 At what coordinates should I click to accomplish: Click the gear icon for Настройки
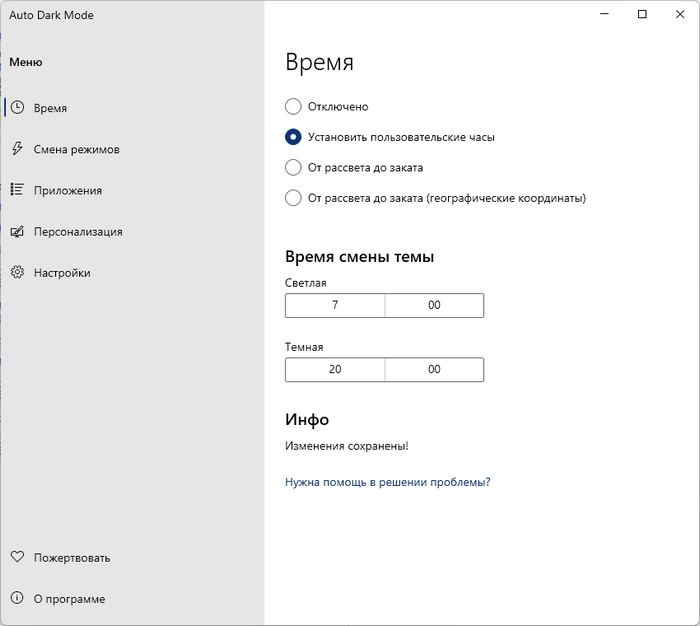click(17, 272)
